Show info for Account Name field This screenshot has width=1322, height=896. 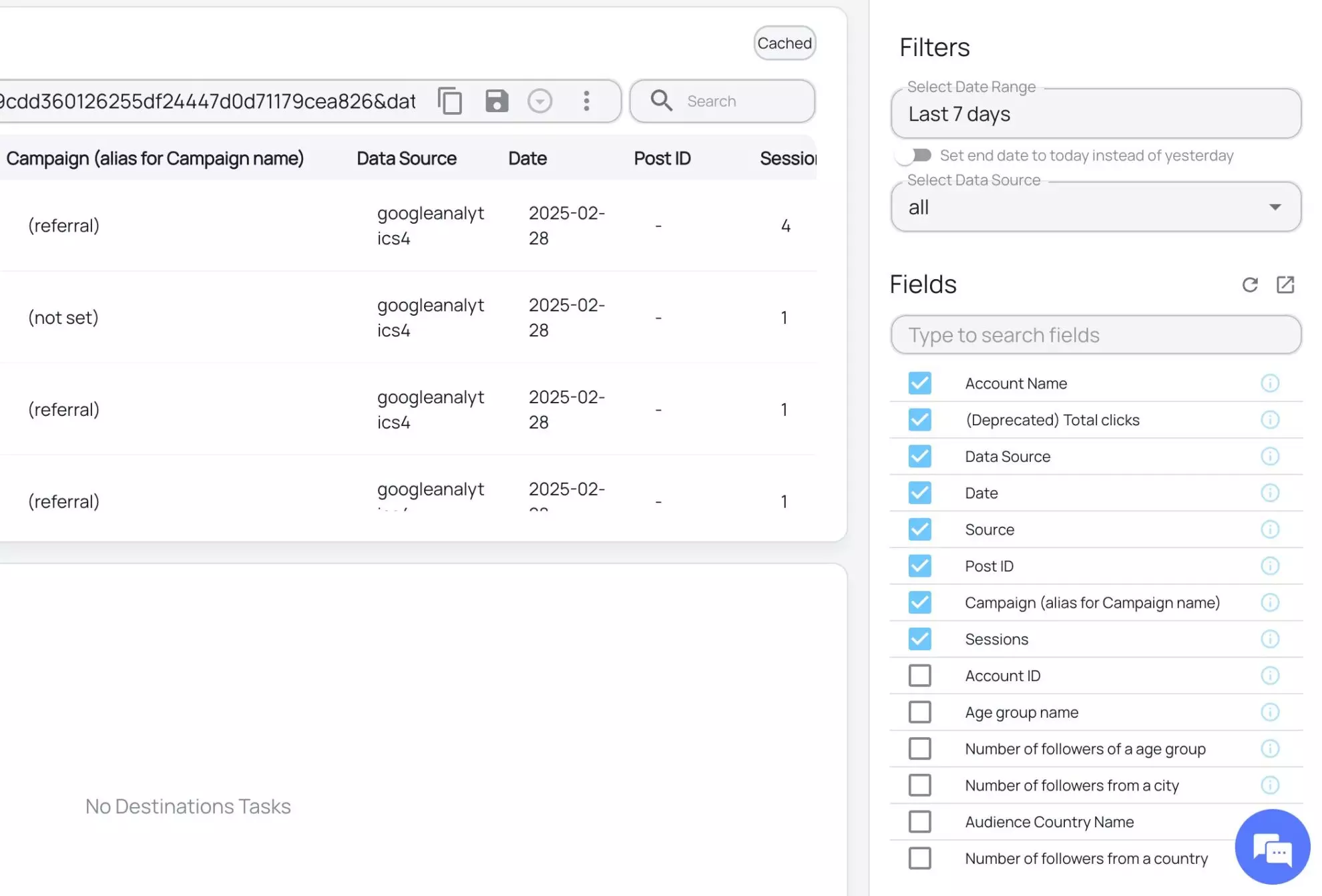[1269, 383]
